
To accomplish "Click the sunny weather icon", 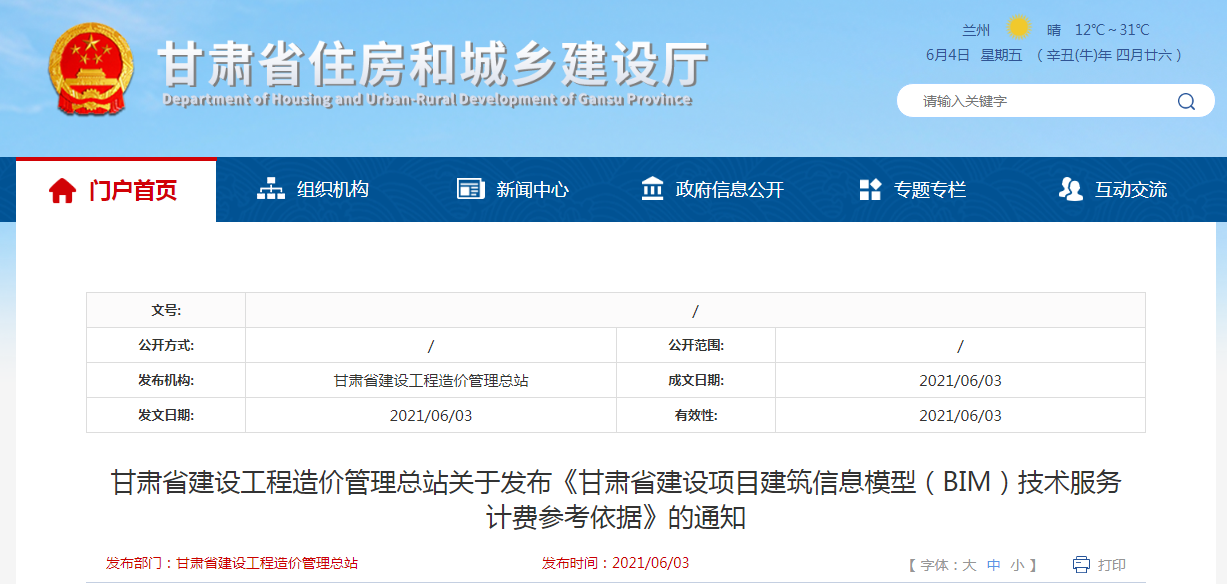I will point(1018,28).
